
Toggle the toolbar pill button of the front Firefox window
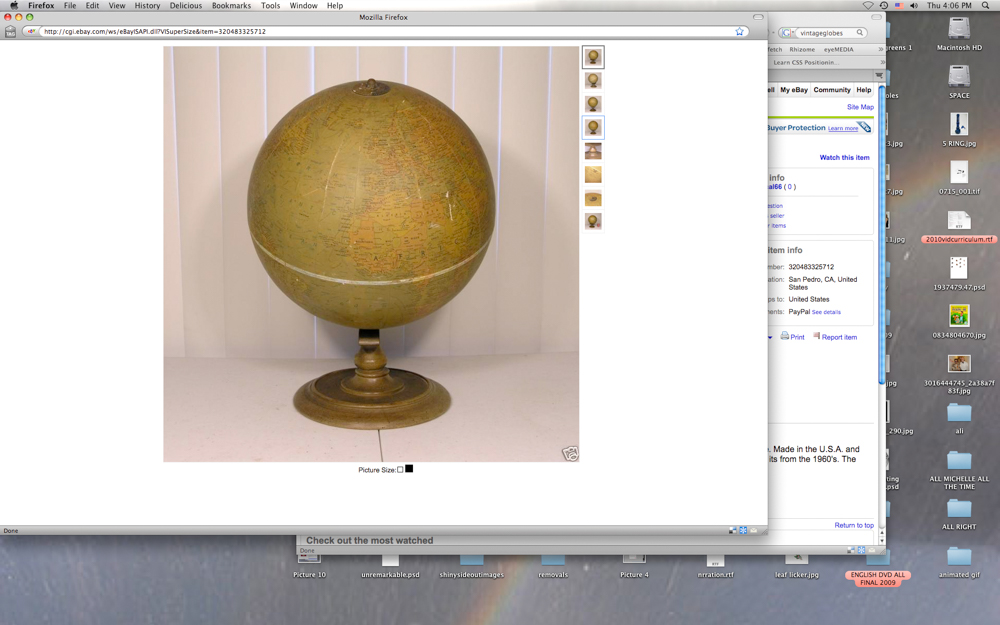(x=758, y=17)
